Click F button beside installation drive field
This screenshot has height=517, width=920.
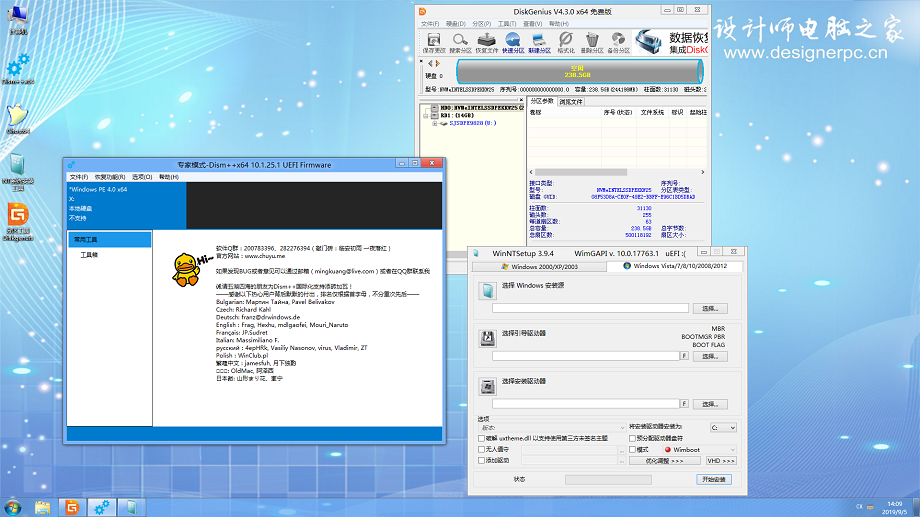click(684, 404)
